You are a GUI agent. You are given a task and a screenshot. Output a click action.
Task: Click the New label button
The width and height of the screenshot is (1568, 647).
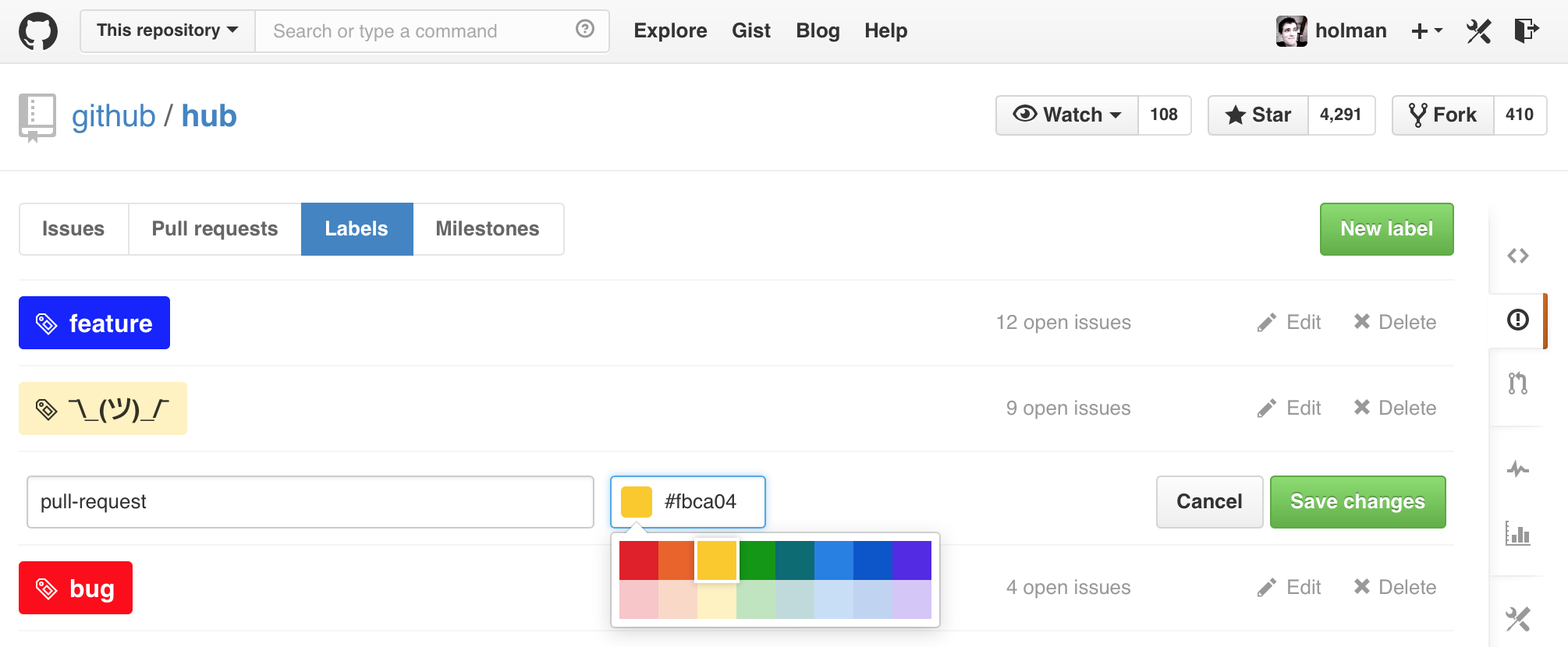tap(1387, 229)
